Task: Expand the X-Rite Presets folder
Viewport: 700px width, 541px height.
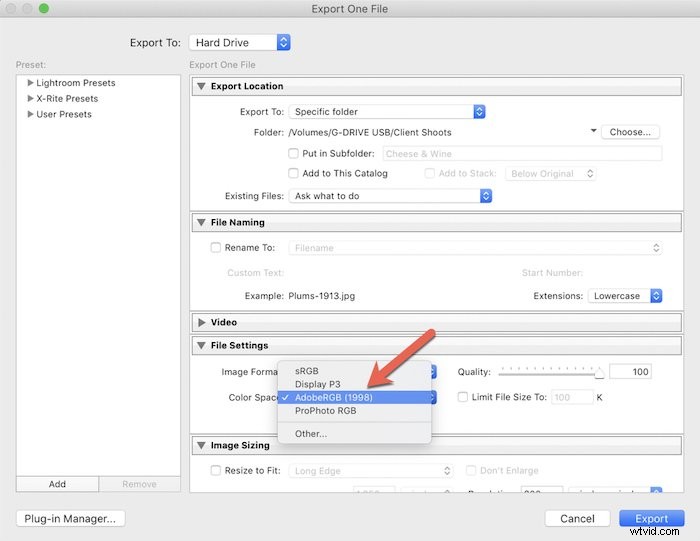Action: coord(31,99)
